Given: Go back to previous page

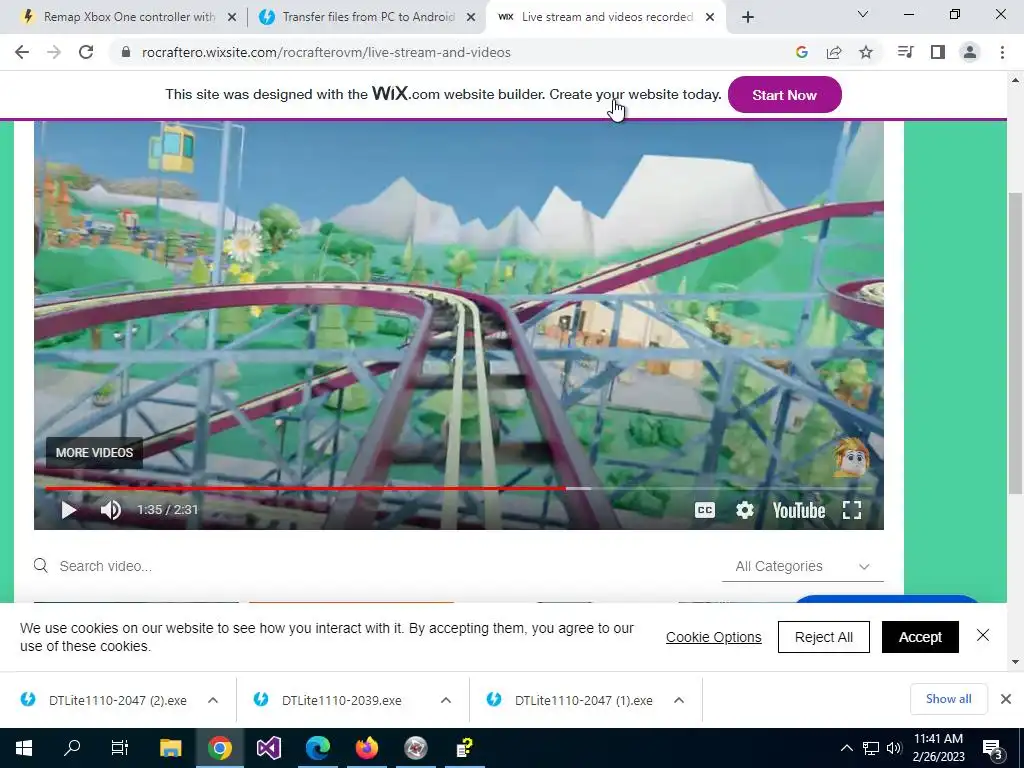Looking at the screenshot, I should [22, 52].
